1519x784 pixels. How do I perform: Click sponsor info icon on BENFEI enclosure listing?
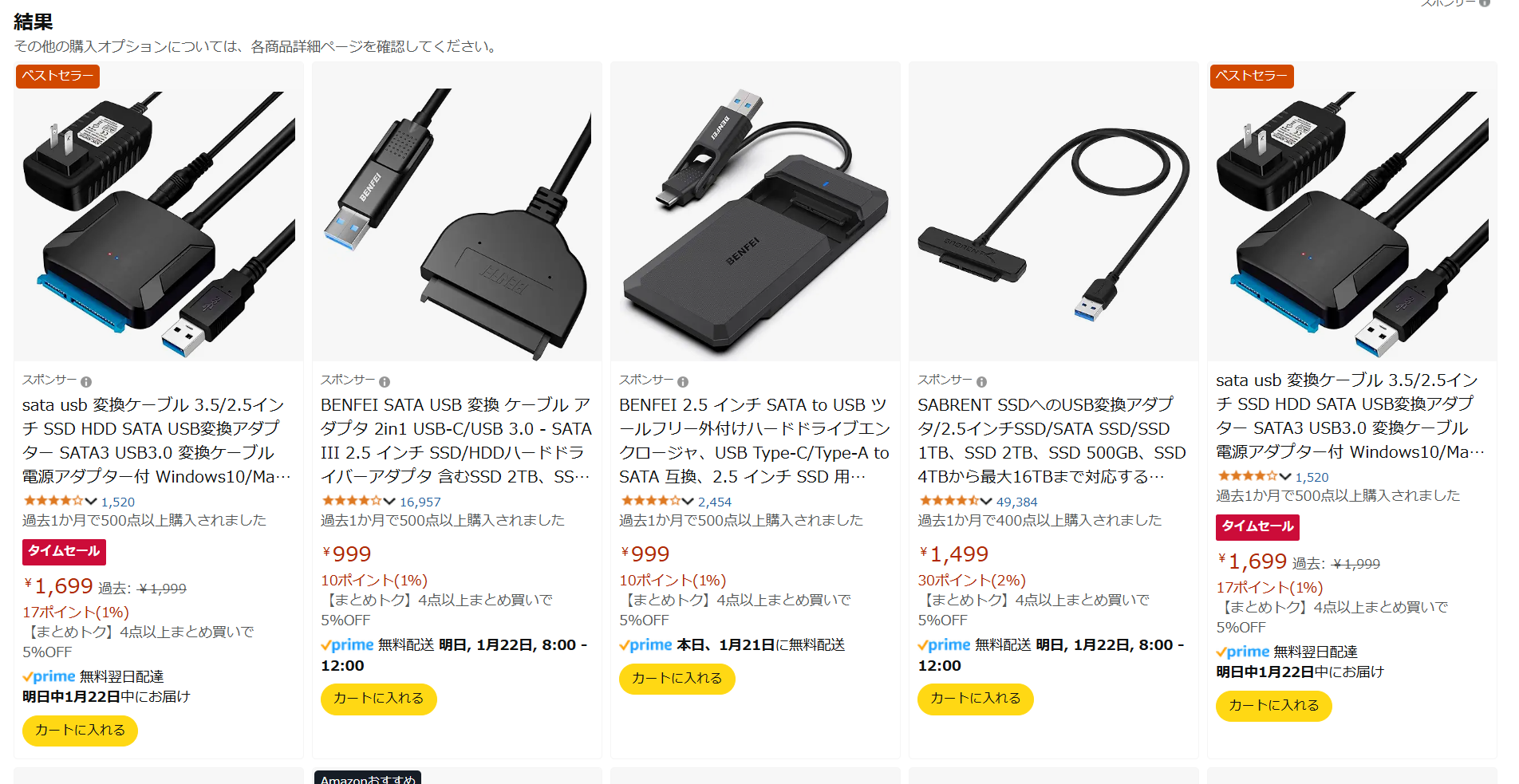click(683, 382)
